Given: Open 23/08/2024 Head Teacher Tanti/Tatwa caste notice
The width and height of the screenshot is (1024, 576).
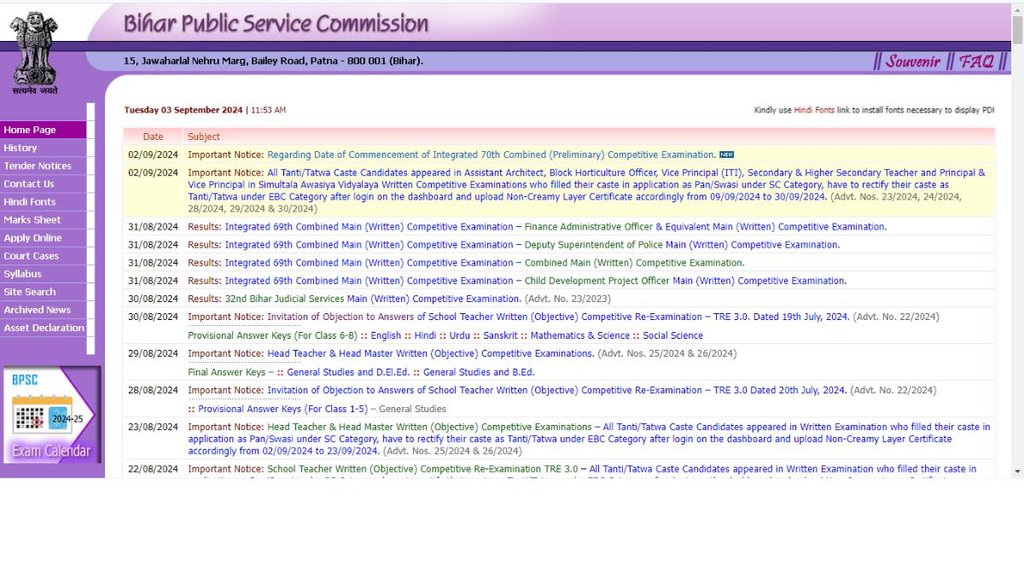Looking at the screenshot, I should click(589, 439).
